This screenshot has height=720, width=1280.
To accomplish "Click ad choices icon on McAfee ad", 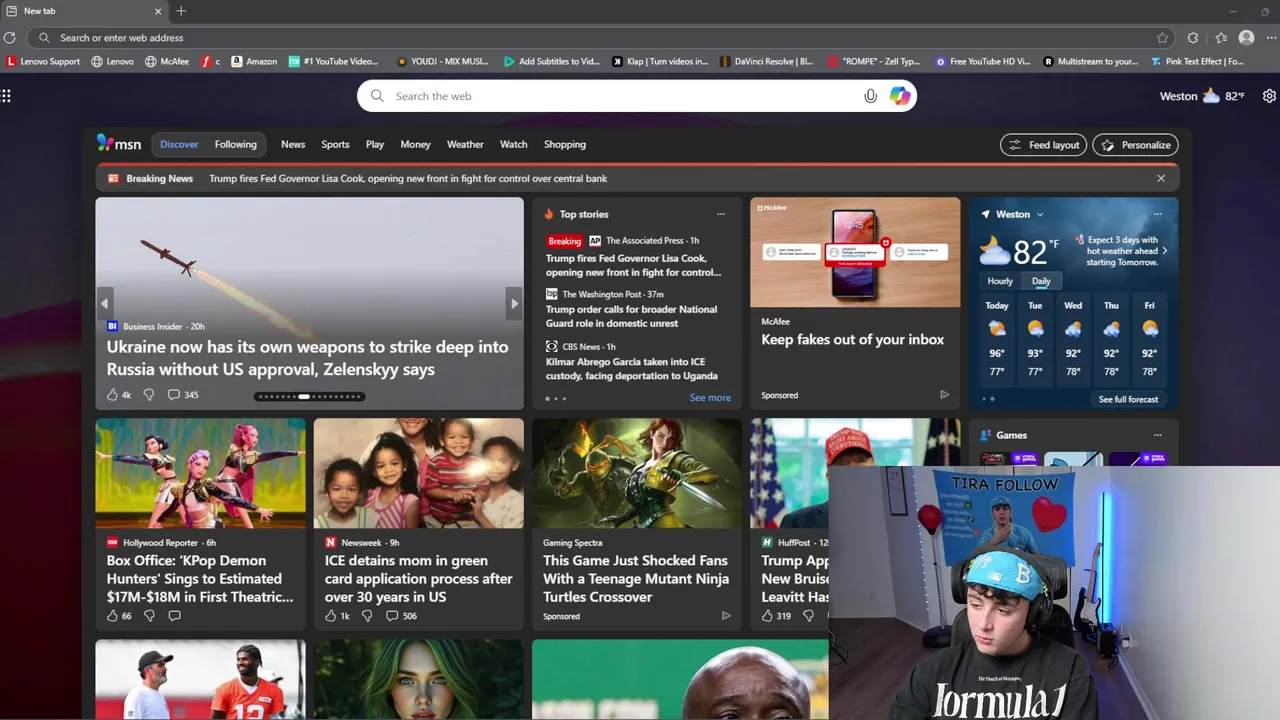I will pyautogui.click(x=944, y=395).
